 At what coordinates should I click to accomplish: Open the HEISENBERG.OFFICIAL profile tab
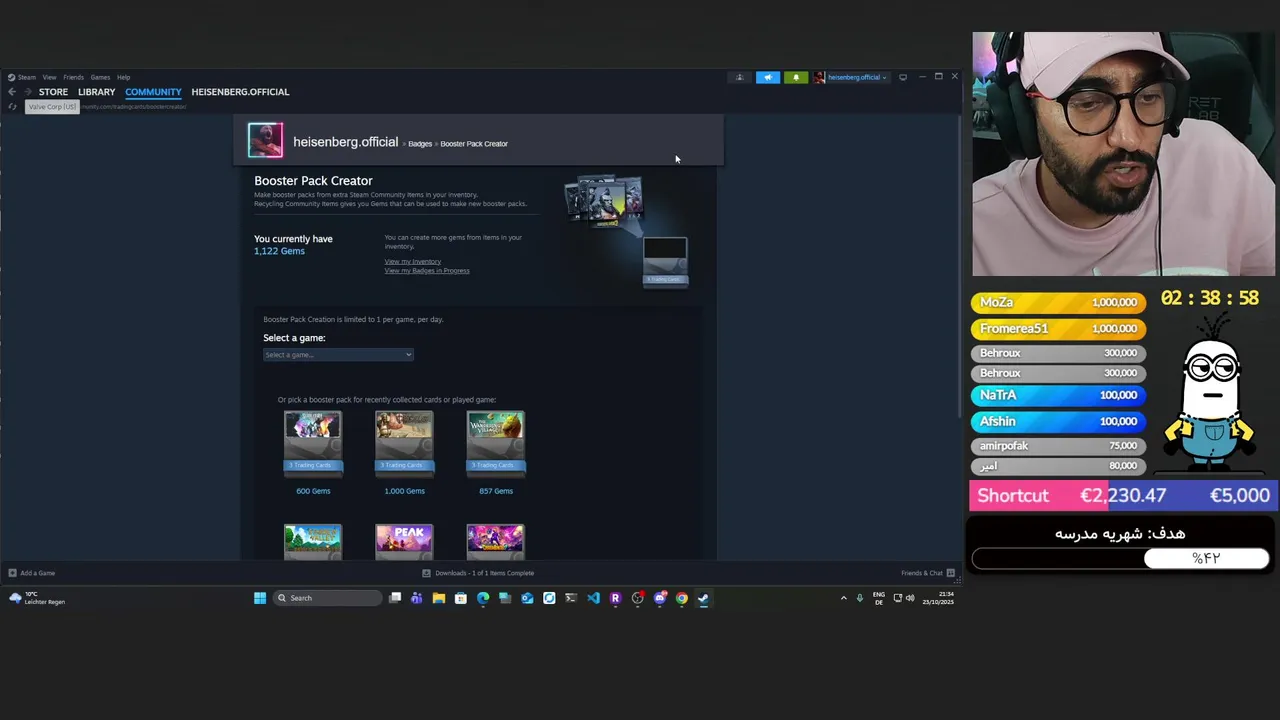click(240, 92)
